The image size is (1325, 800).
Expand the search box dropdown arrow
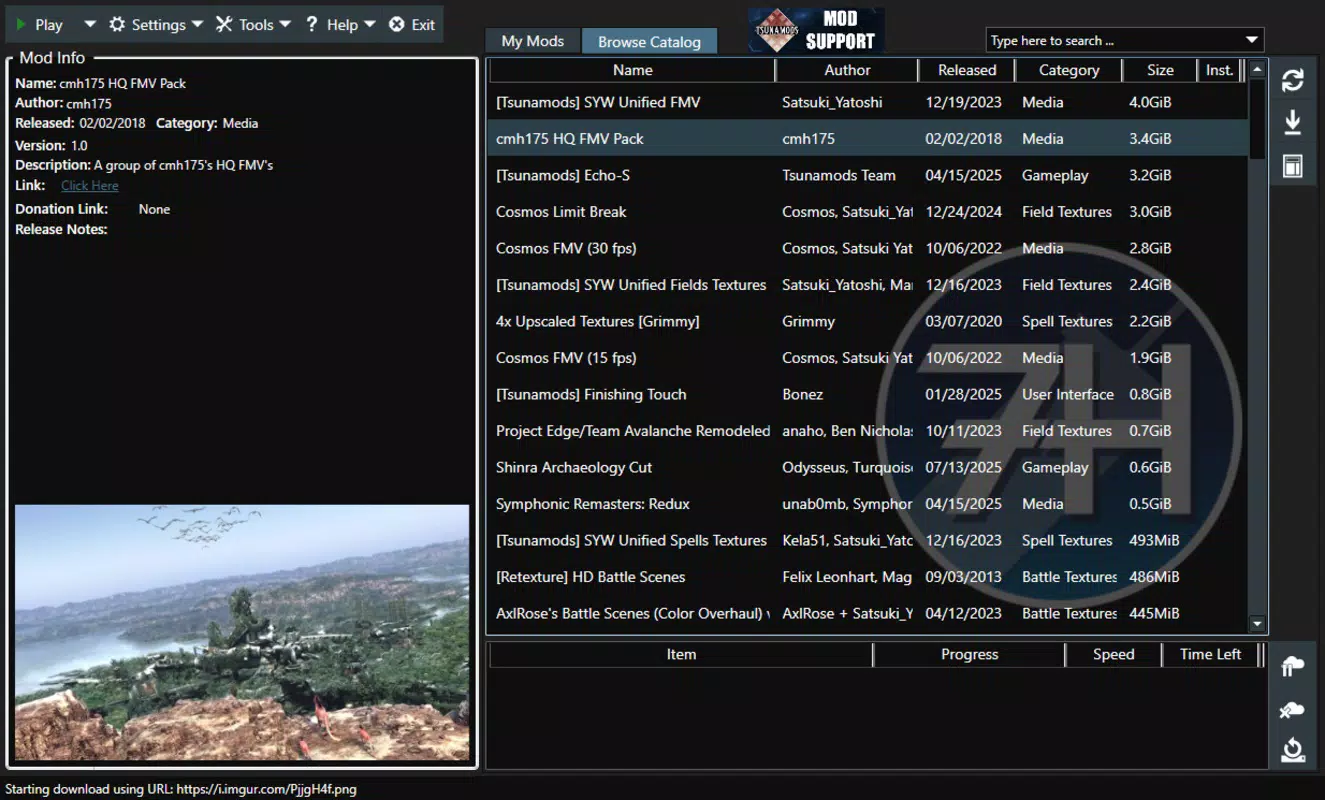tap(1252, 40)
